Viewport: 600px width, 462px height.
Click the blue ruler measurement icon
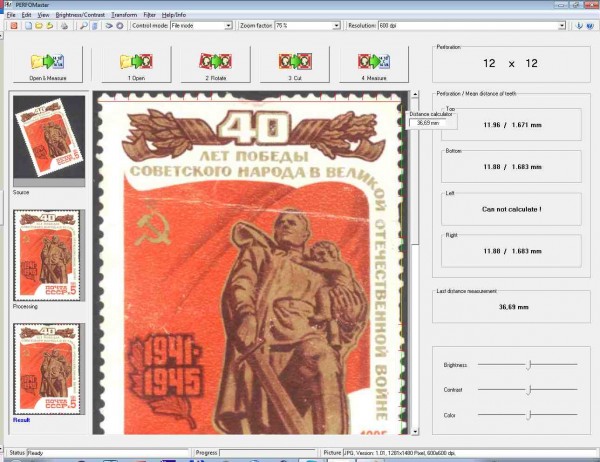pyautogui.click(x=95, y=26)
